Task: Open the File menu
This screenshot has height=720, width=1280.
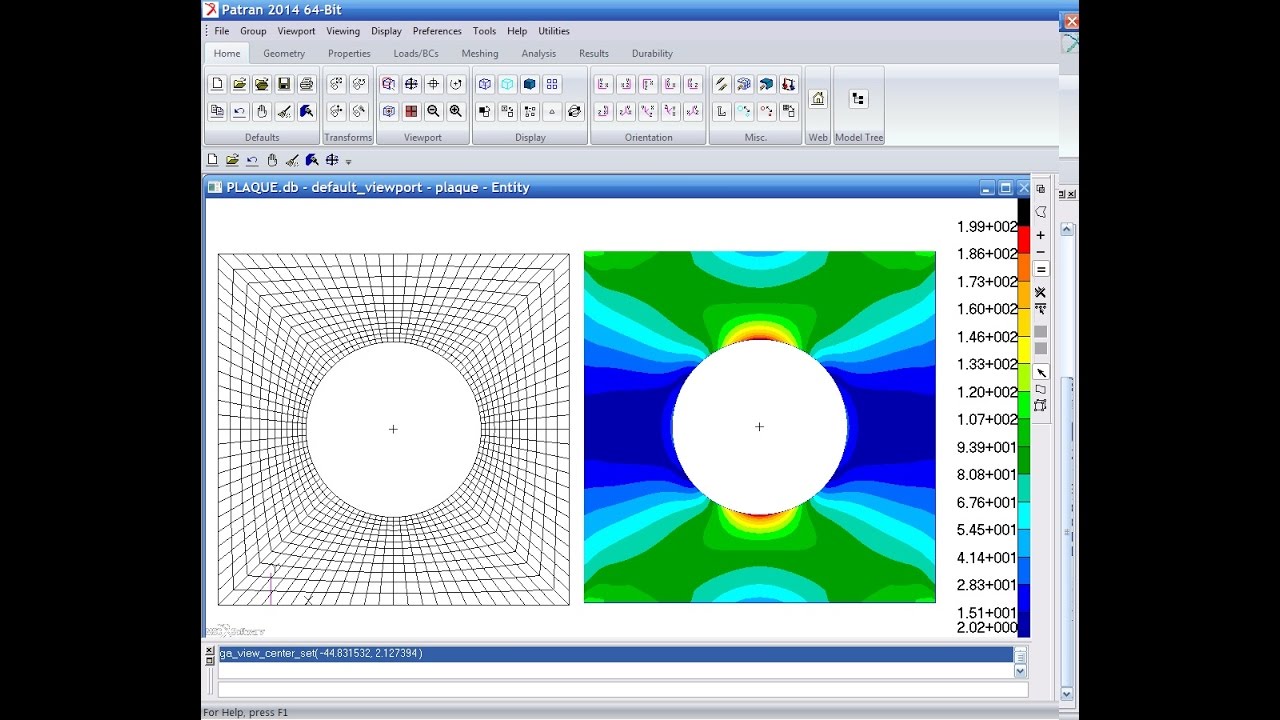Action: (x=222, y=31)
